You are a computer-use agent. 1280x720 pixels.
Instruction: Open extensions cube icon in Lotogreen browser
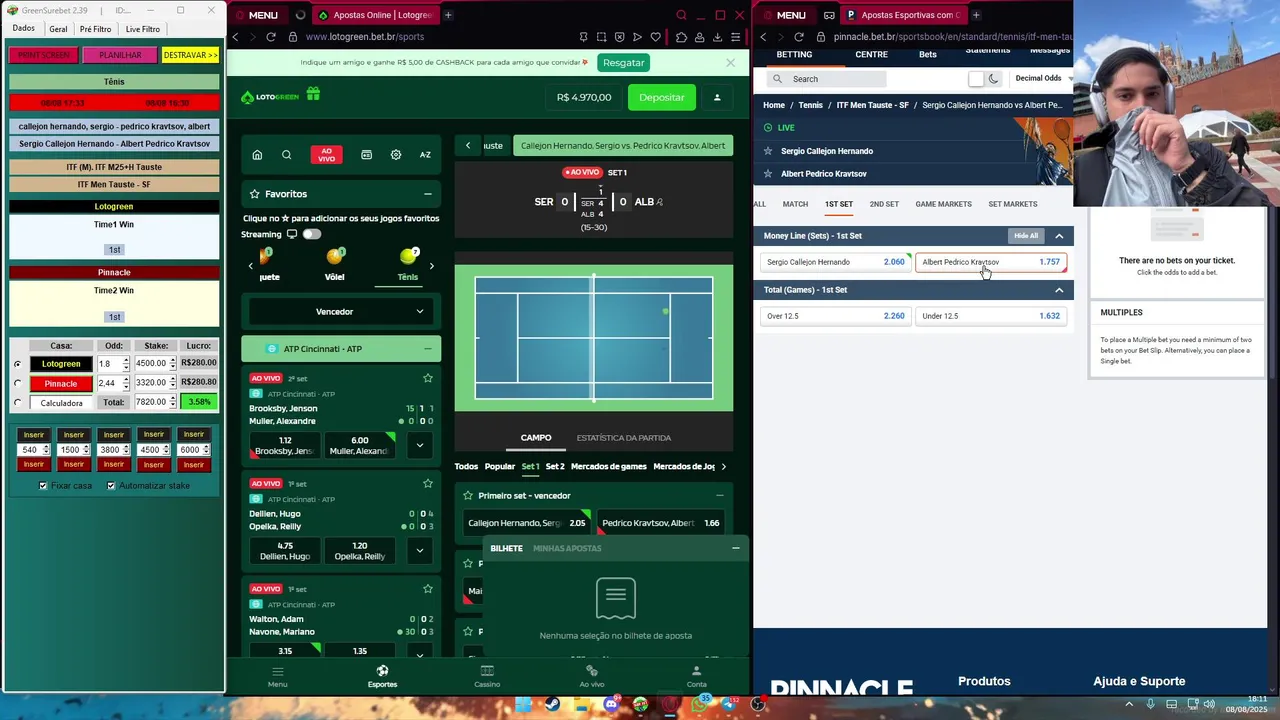[681, 37]
